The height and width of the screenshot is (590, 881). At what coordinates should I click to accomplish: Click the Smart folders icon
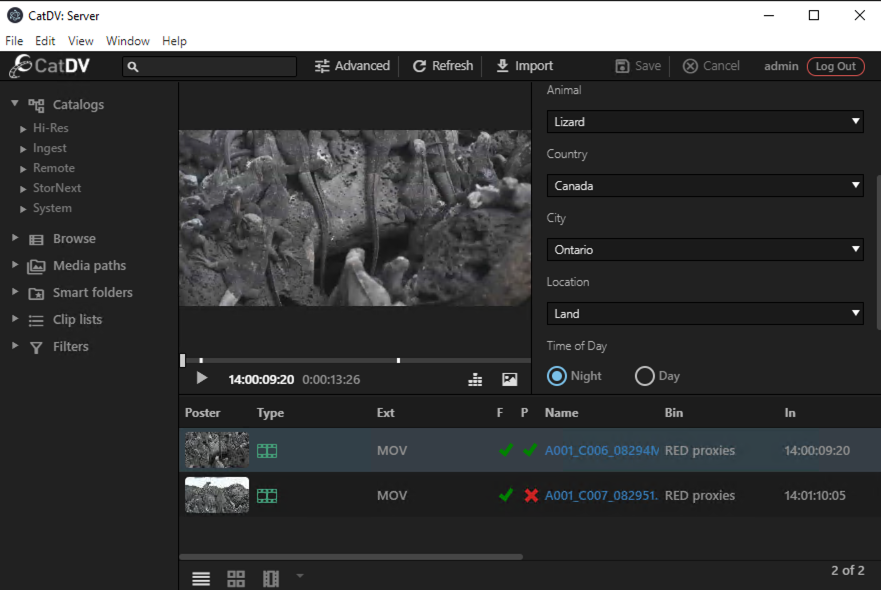point(36,293)
